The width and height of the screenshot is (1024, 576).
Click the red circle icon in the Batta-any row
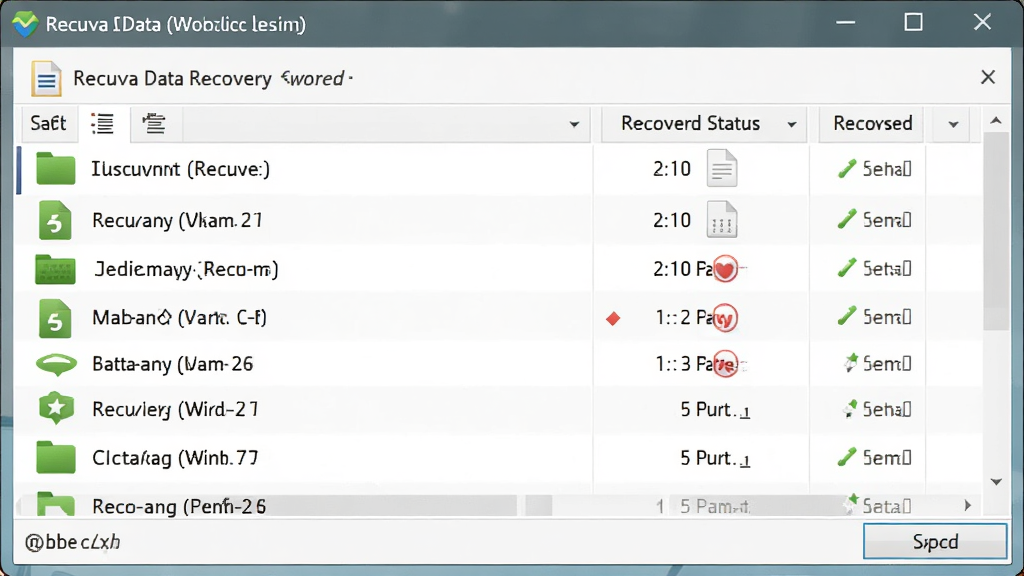pyautogui.click(x=725, y=364)
